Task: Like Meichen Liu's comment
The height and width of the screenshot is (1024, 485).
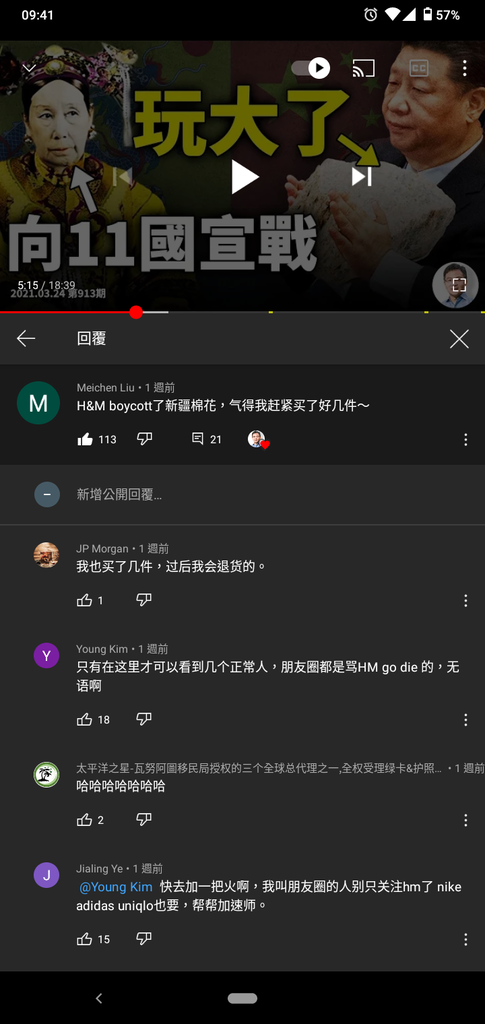Action: coord(85,440)
